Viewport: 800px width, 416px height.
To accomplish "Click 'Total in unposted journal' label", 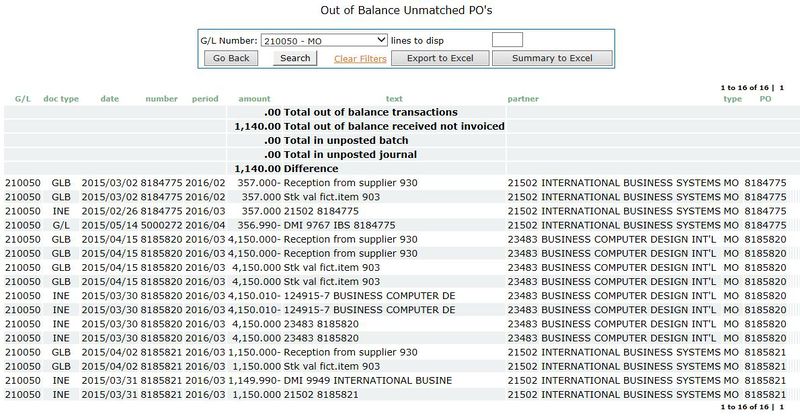I will point(350,155).
